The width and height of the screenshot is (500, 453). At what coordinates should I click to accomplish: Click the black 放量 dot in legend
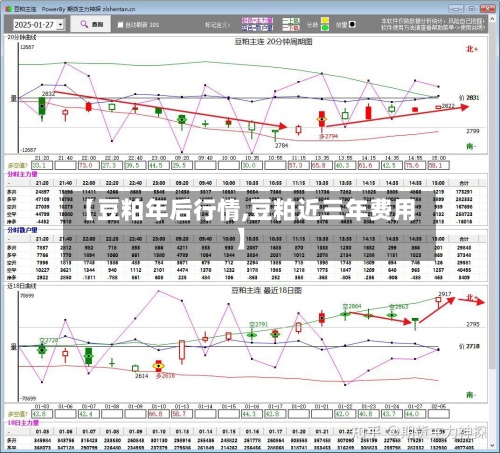coord(352,24)
